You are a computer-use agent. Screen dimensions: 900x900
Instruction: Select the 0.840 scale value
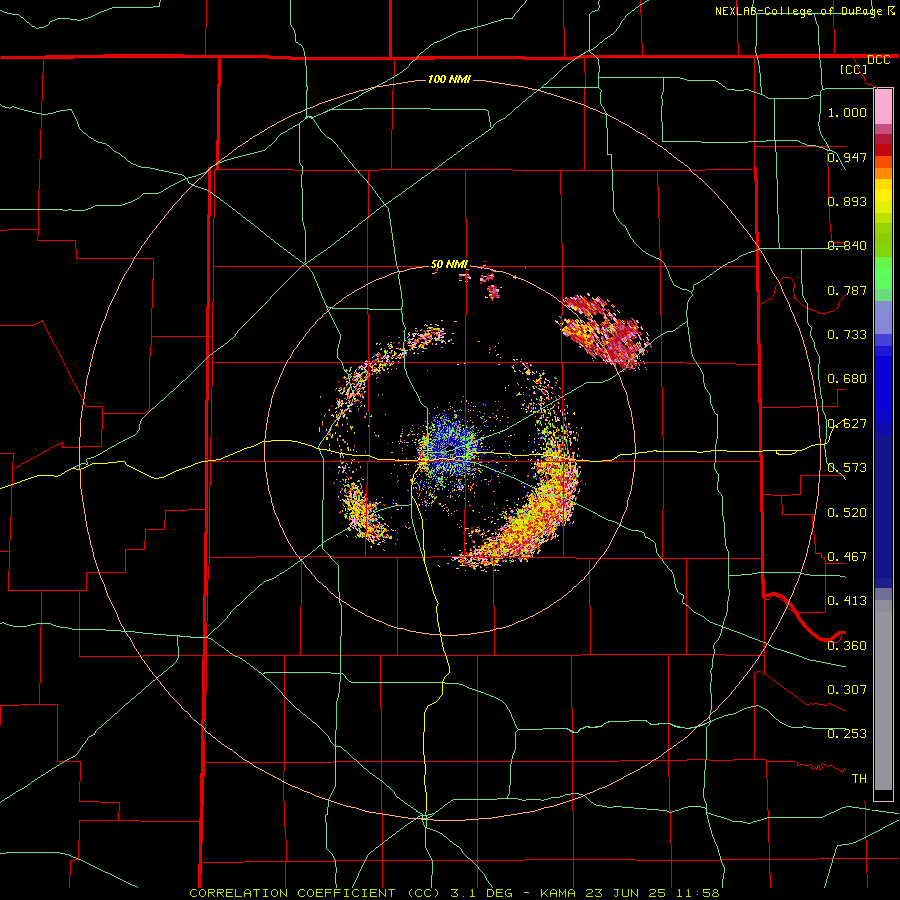[847, 245]
